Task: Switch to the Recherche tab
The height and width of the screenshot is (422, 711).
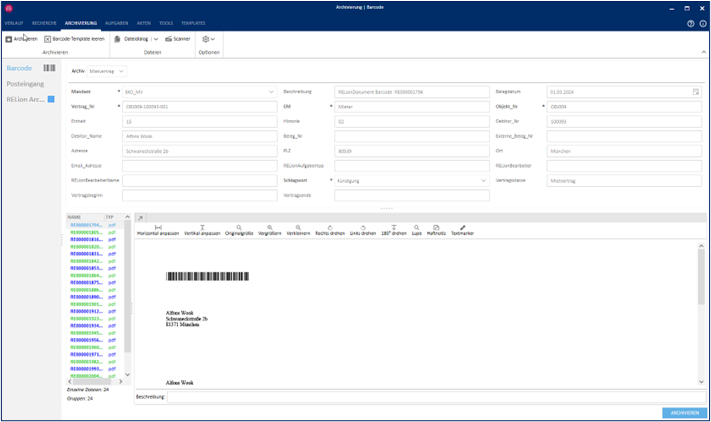Action: 44,22
